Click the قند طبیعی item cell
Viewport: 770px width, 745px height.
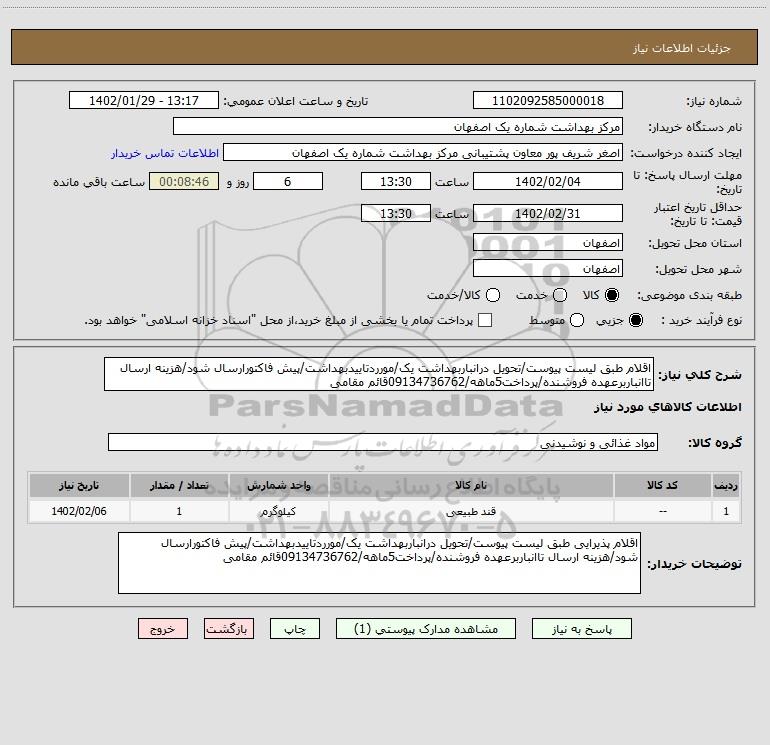(x=471, y=511)
